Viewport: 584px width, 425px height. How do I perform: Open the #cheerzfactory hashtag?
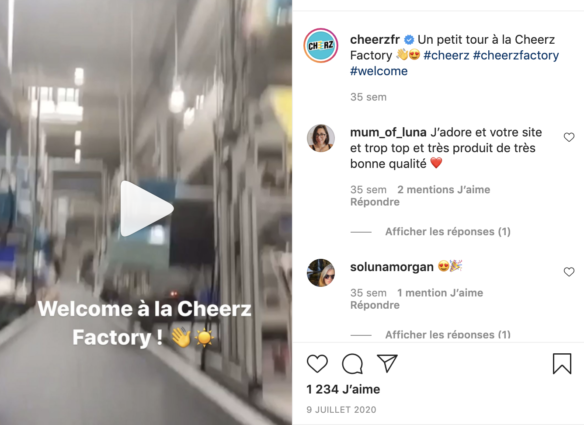[x=516, y=55]
